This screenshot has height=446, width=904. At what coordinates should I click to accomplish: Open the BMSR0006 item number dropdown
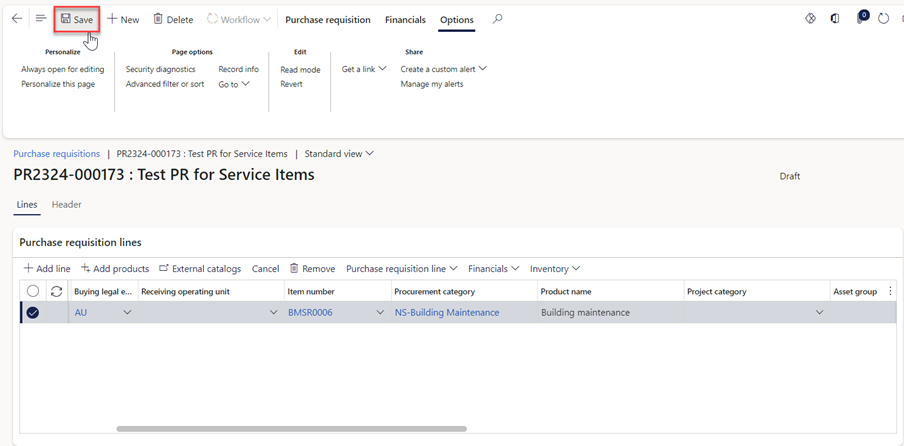[380, 312]
